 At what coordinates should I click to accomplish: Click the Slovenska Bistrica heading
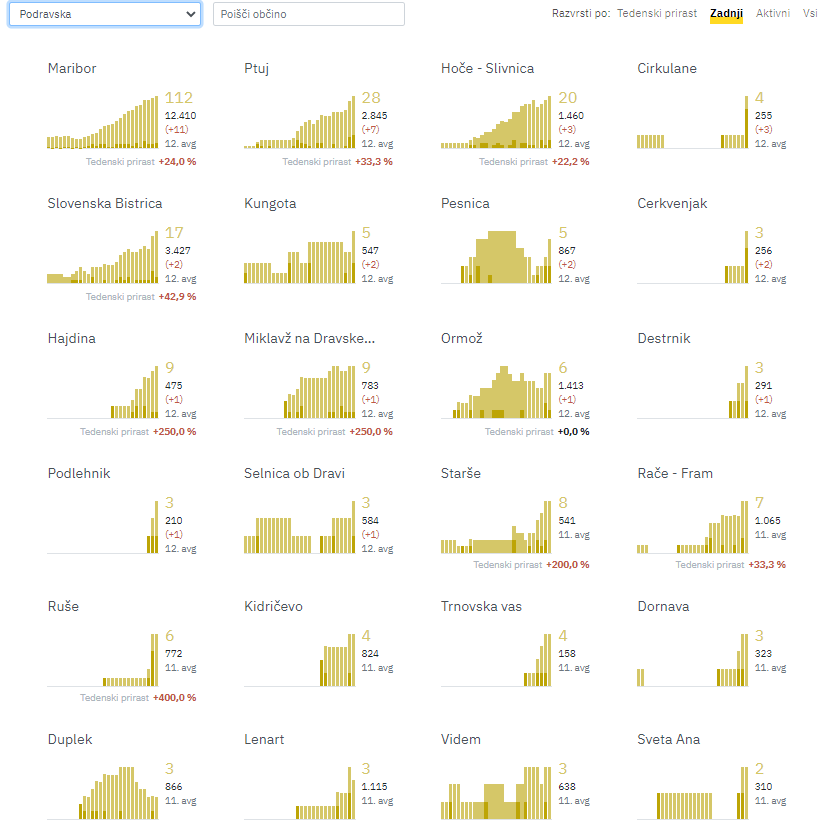click(105, 204)
